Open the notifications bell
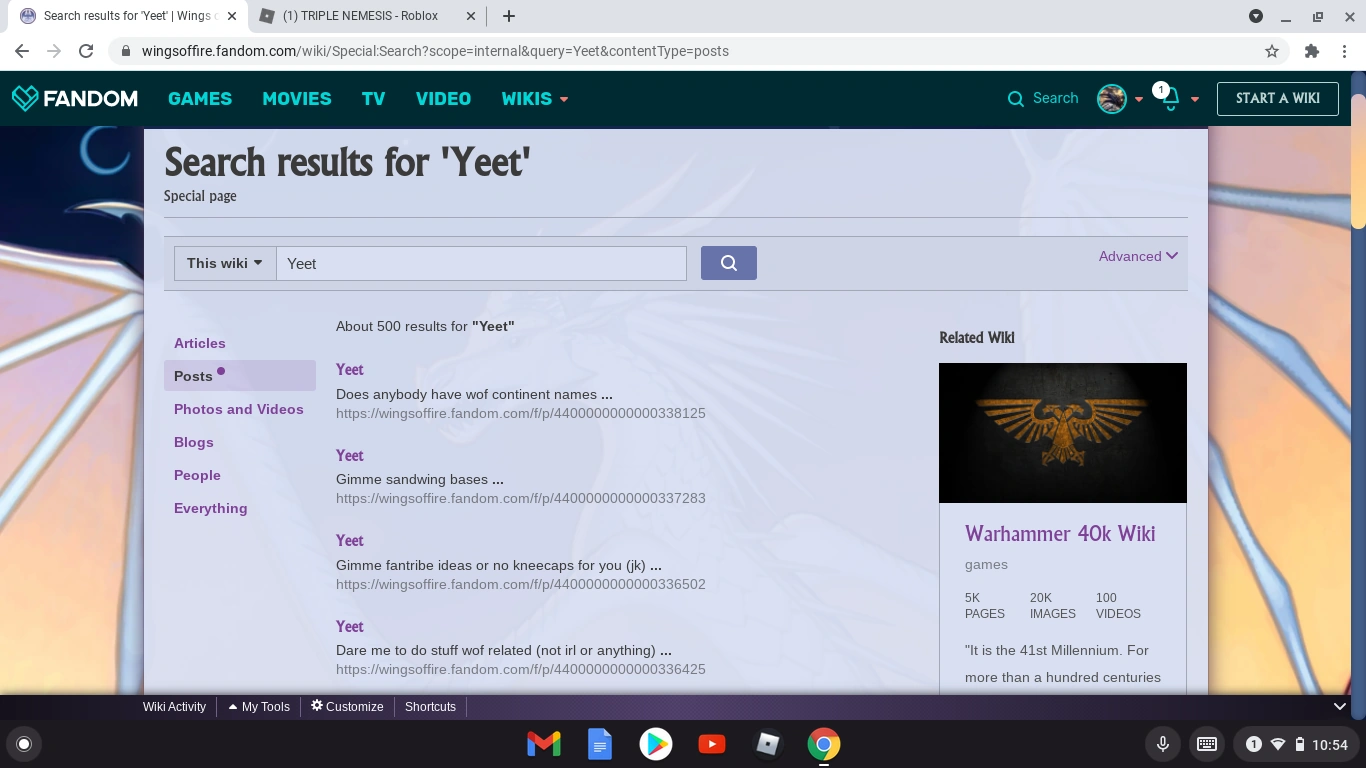This screenshot has height=768, width=1366. (1170, 99)
